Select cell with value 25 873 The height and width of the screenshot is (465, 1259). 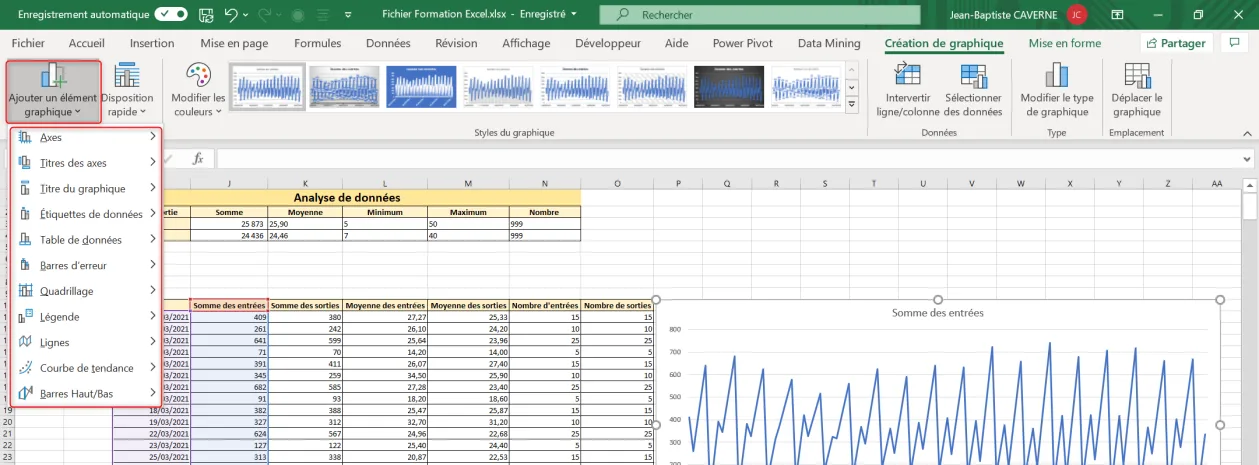[x=230, y=224]
